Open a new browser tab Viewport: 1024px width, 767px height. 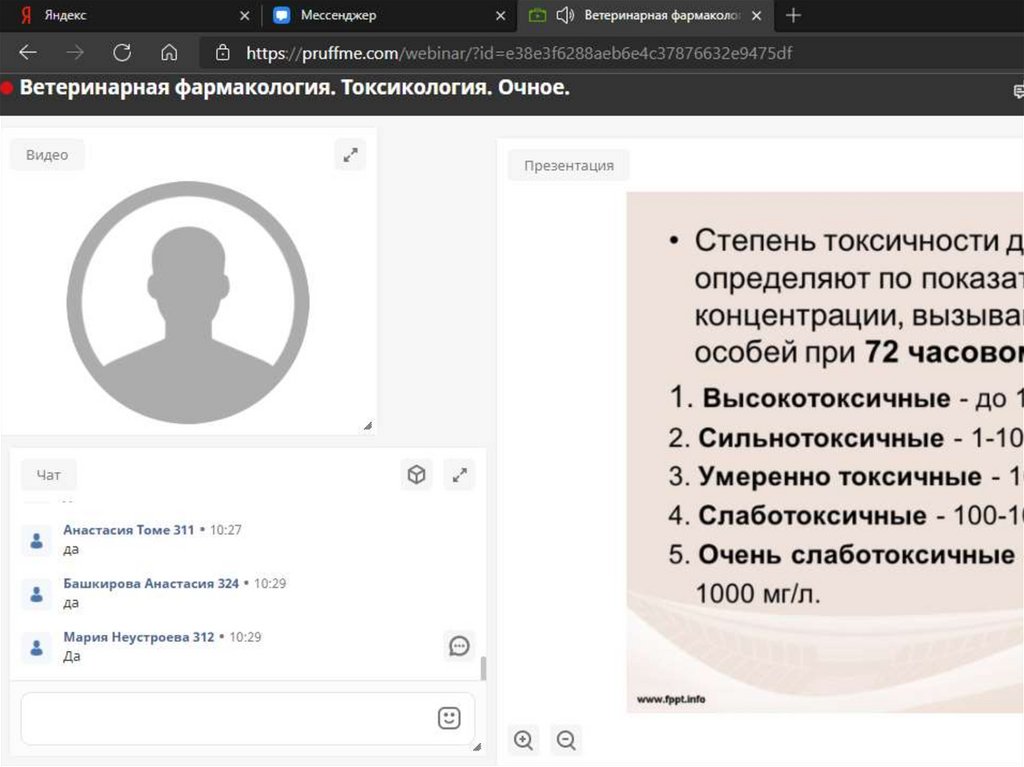tap(793, 16)
